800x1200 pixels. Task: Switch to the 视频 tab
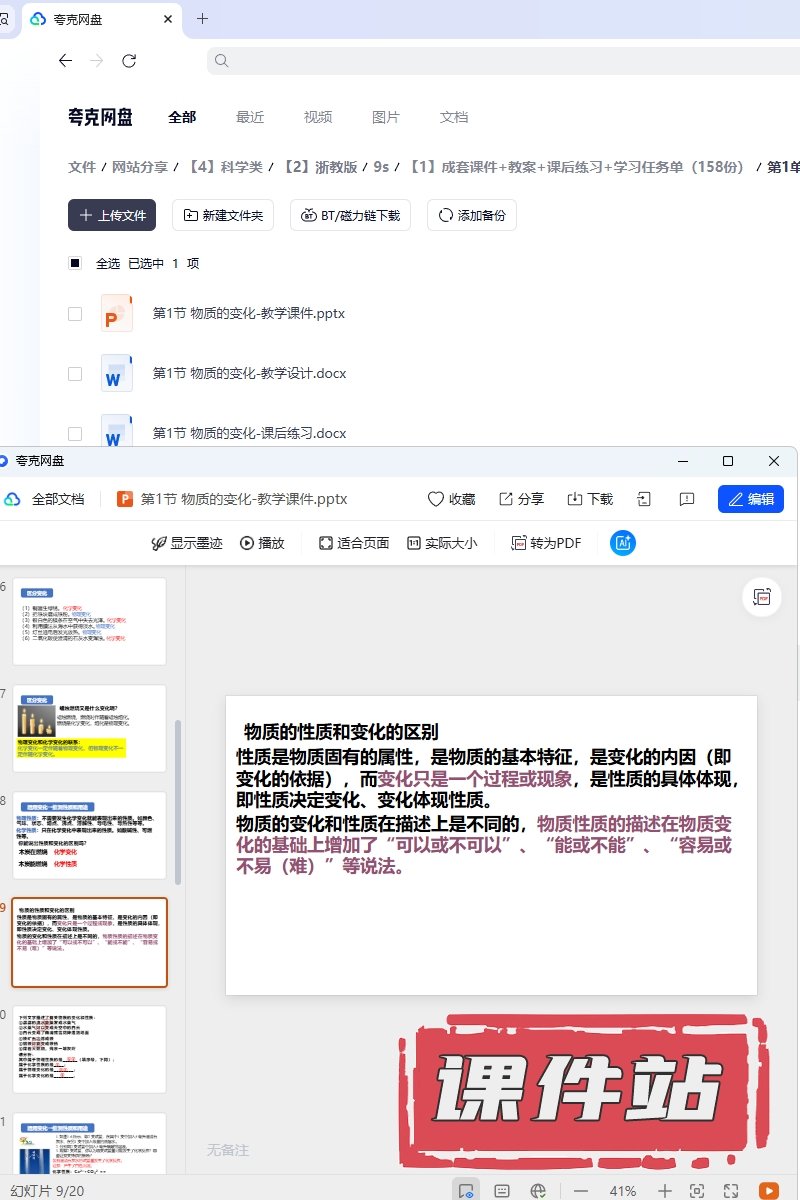(318, 117)
